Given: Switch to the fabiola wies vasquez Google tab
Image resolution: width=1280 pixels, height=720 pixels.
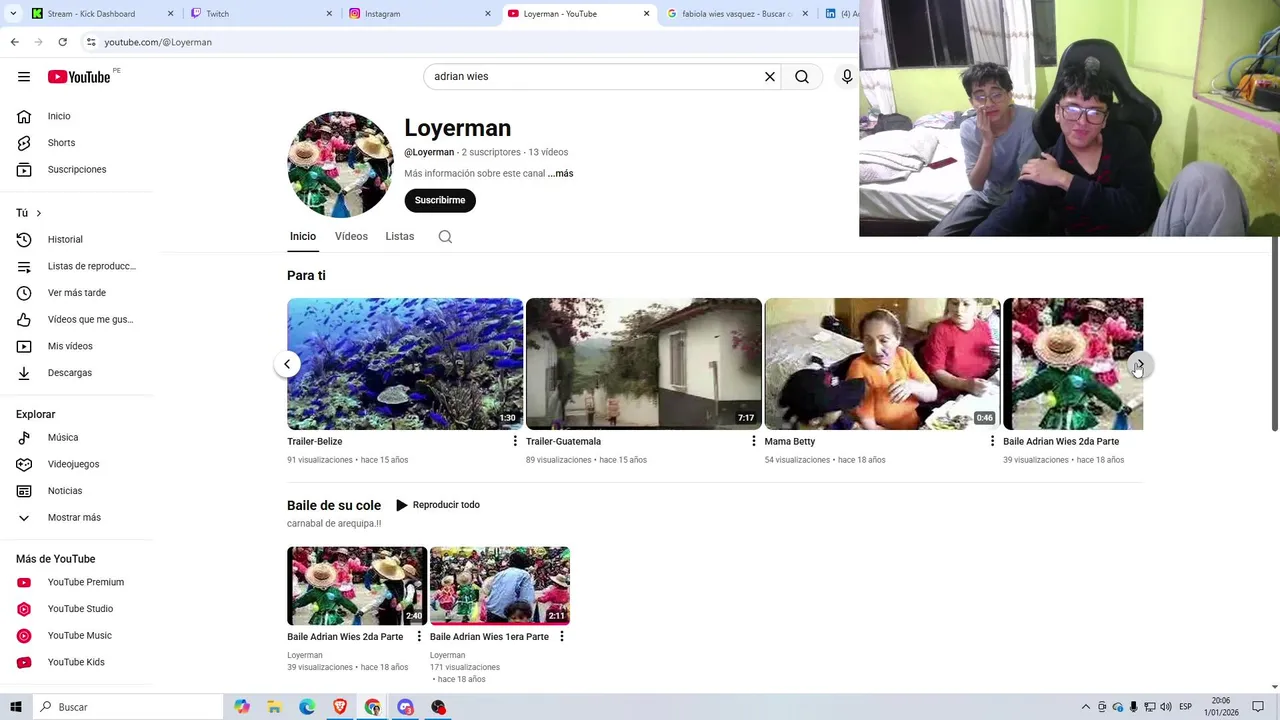Looking at the screenshot, I should (738, 14).
